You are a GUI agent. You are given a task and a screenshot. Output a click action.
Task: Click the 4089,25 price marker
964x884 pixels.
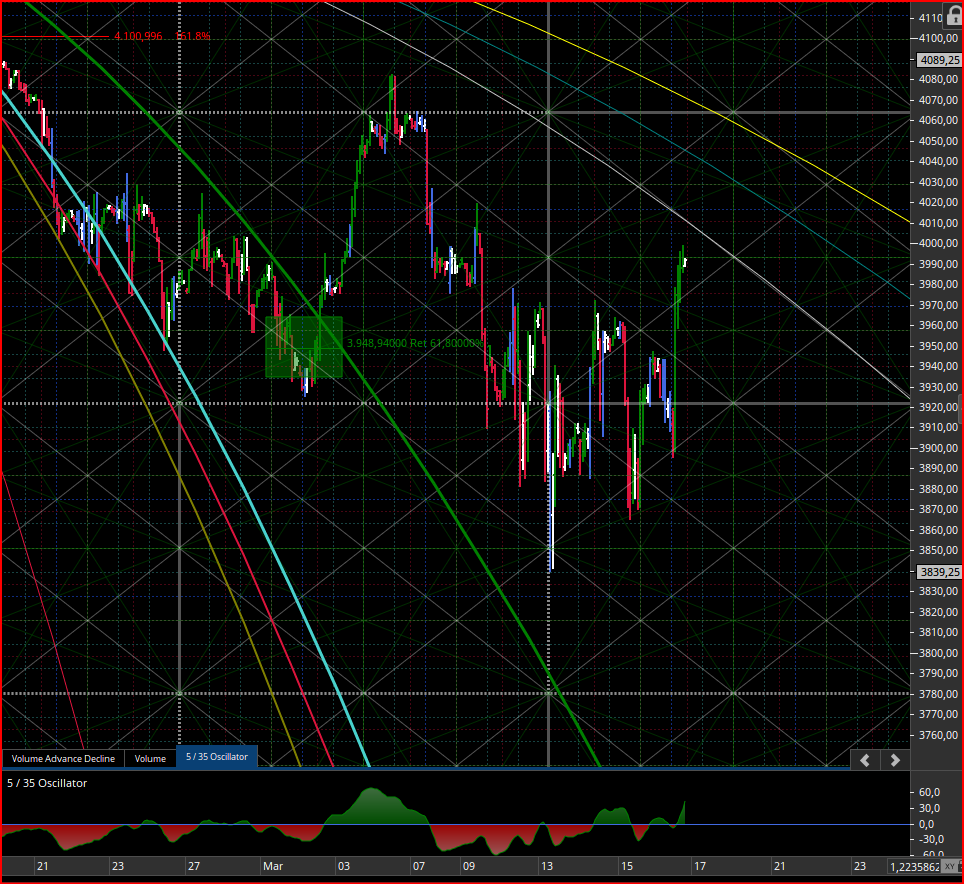pos(939,60)
